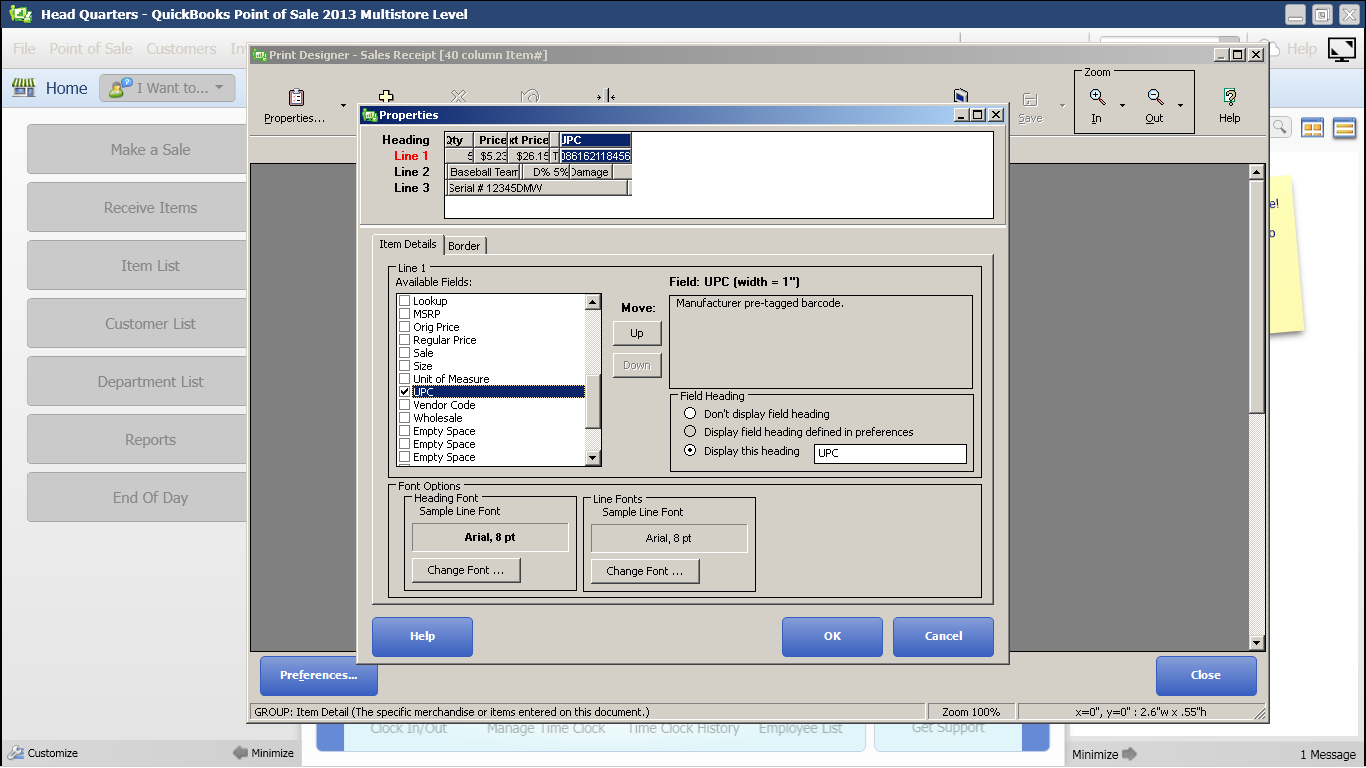Click the right Minimize arrow
The width and height of the screenshot is (1366, 768).
coord(1130,753)
